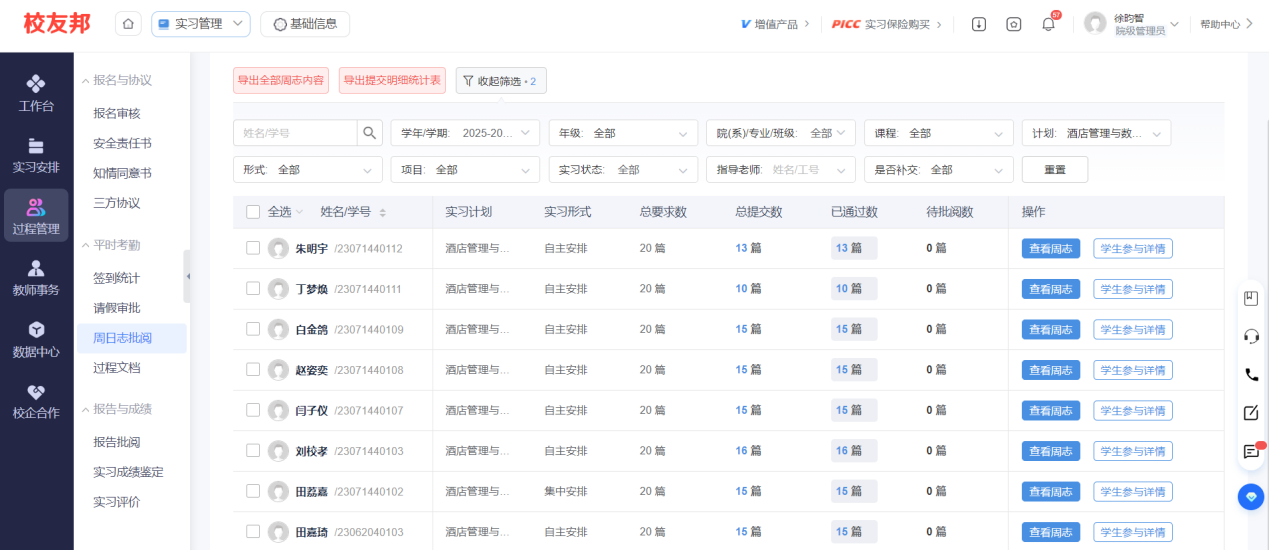Click the download icon in header
This screenshot has width=1269, height=550.
point(979,24)
